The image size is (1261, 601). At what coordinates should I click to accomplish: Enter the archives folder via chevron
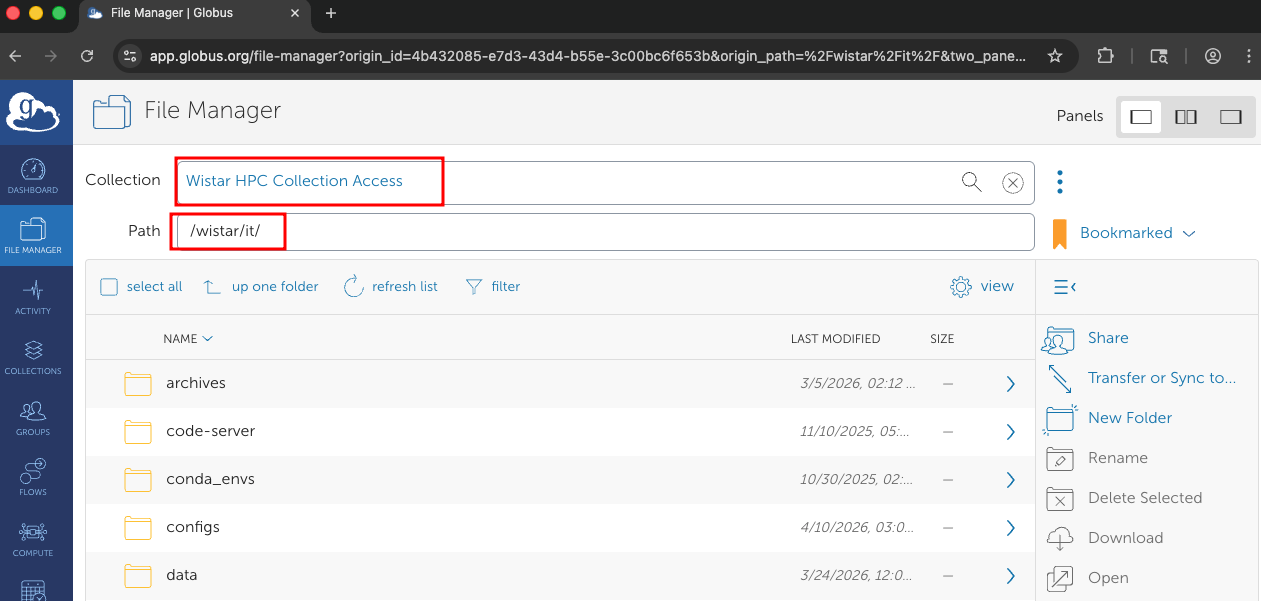coord(1010,384)
